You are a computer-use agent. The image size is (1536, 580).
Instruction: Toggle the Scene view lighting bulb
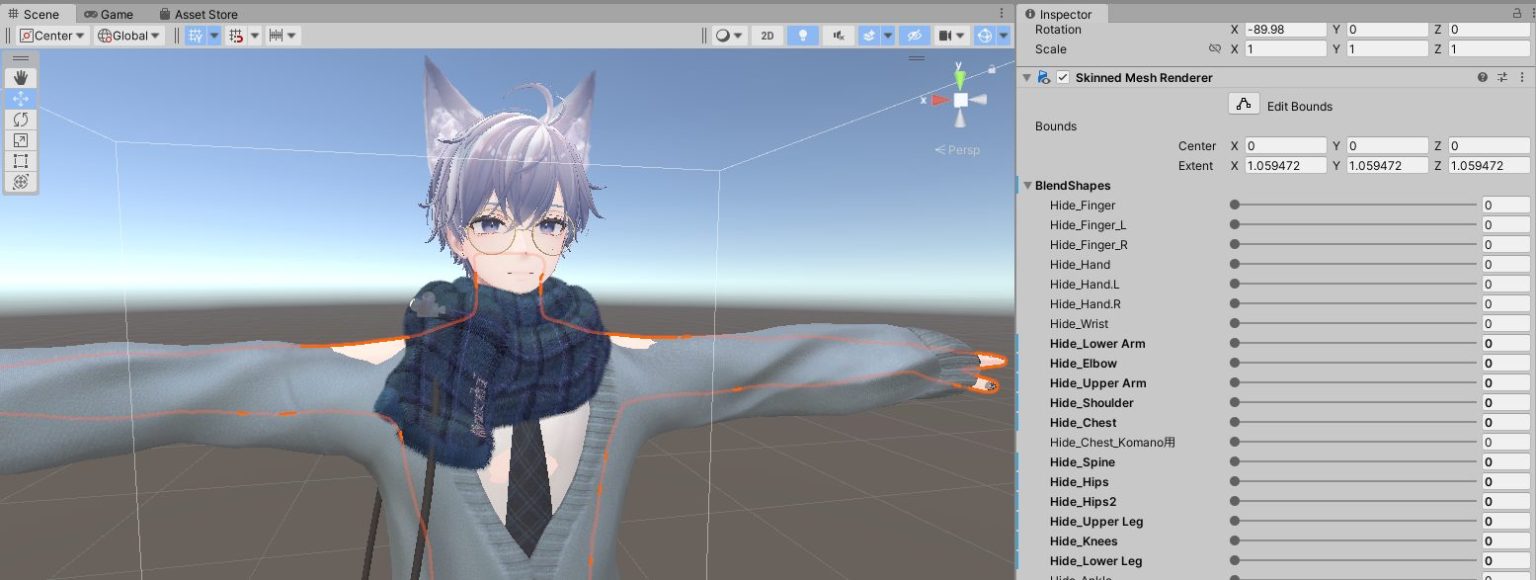click(x=804, y=36)
